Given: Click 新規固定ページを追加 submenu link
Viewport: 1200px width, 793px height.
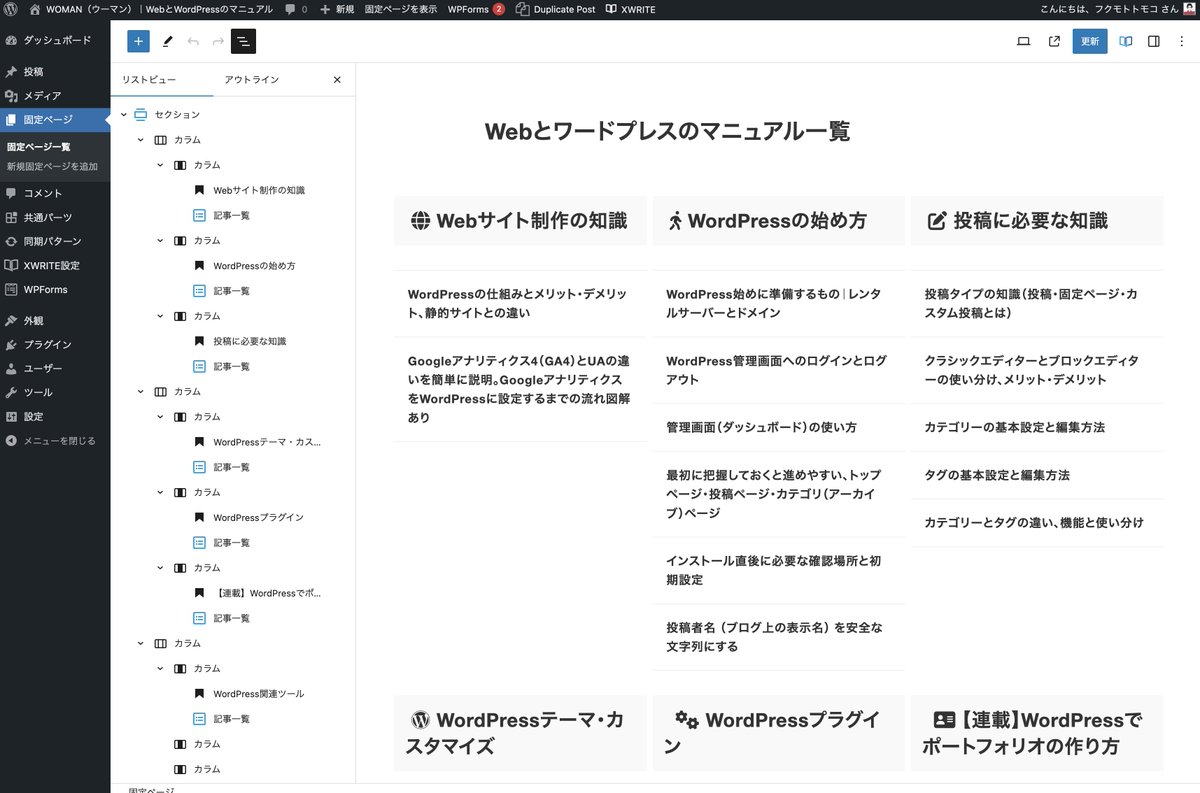Looking at the screenshot, I should (53, 166).
